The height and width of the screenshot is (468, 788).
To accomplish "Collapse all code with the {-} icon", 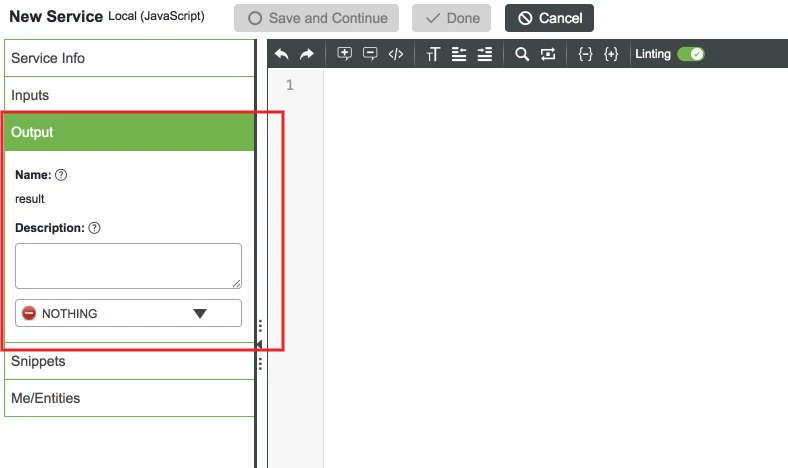I will pos(585,54).
